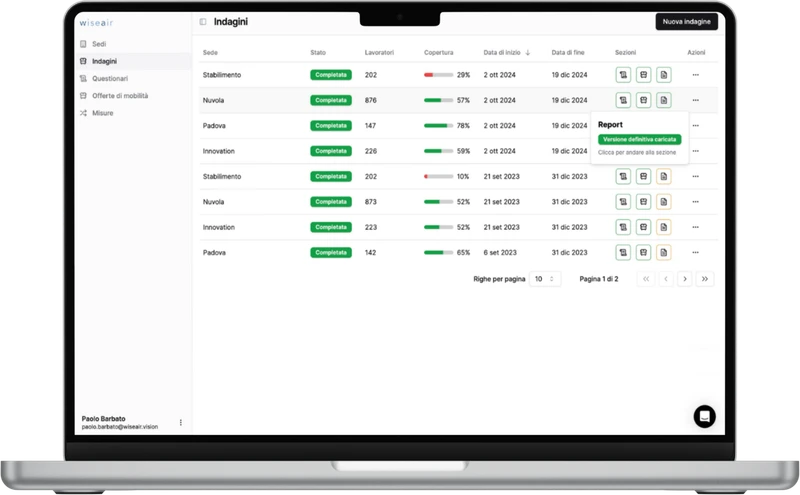Open mobility offers section for Stabilimento 29% row
This screenshot has height=495, width=800.
(x=643, y=75)
